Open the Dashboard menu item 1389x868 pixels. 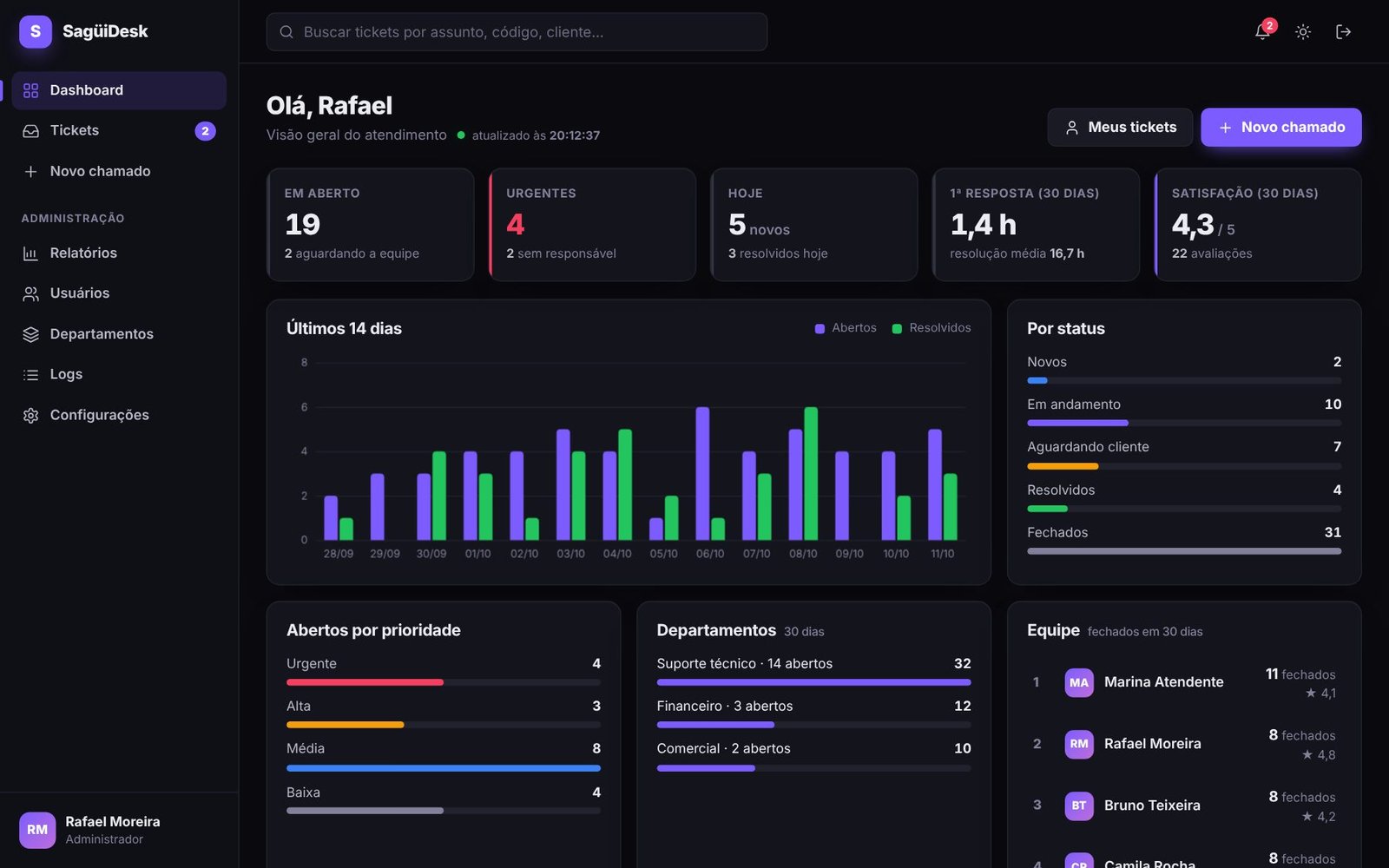pyautogui.click(x=119, y=90)
